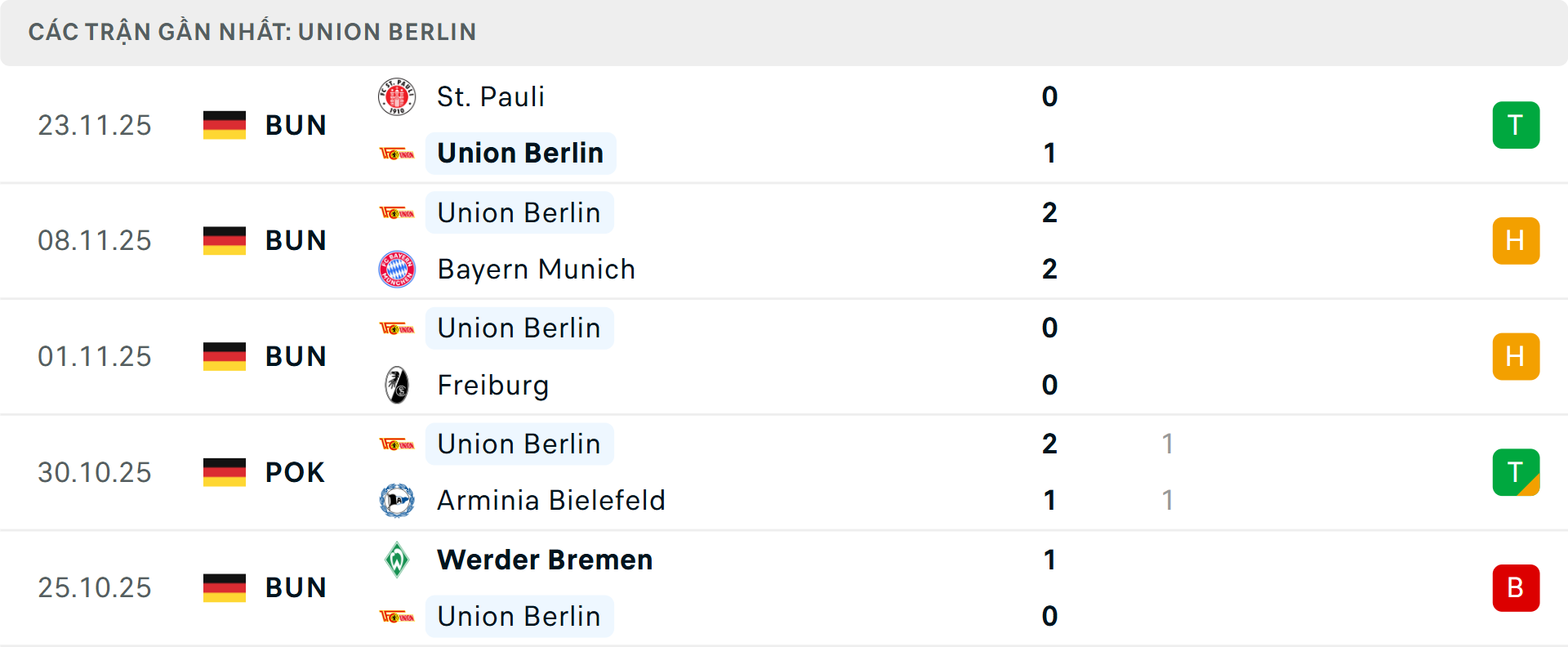
Task: Click the Arminia Bielefeld logo
Action: 397,501
